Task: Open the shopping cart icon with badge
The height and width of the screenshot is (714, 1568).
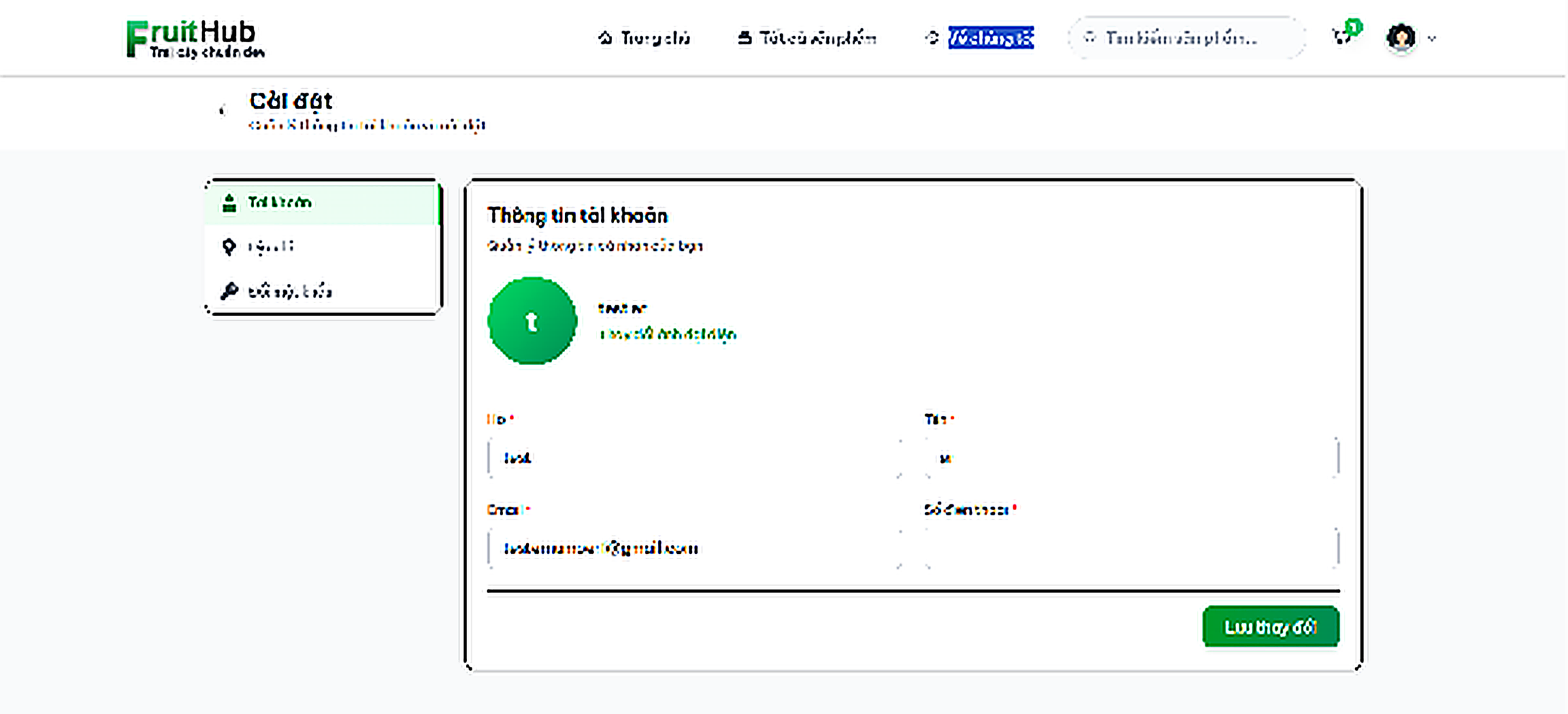Action: pos(1345,34)
